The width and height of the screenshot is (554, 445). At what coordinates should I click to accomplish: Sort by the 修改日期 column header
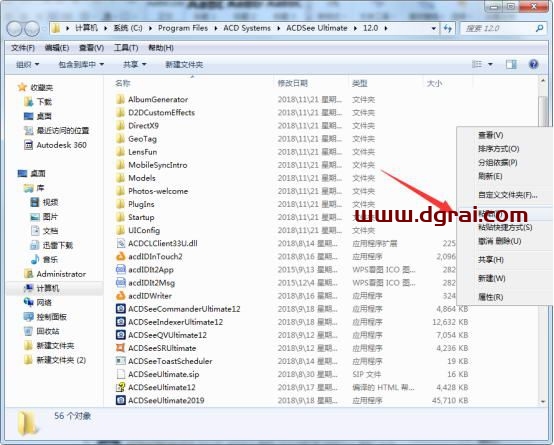pyautogui.click(x=293, y=83)
